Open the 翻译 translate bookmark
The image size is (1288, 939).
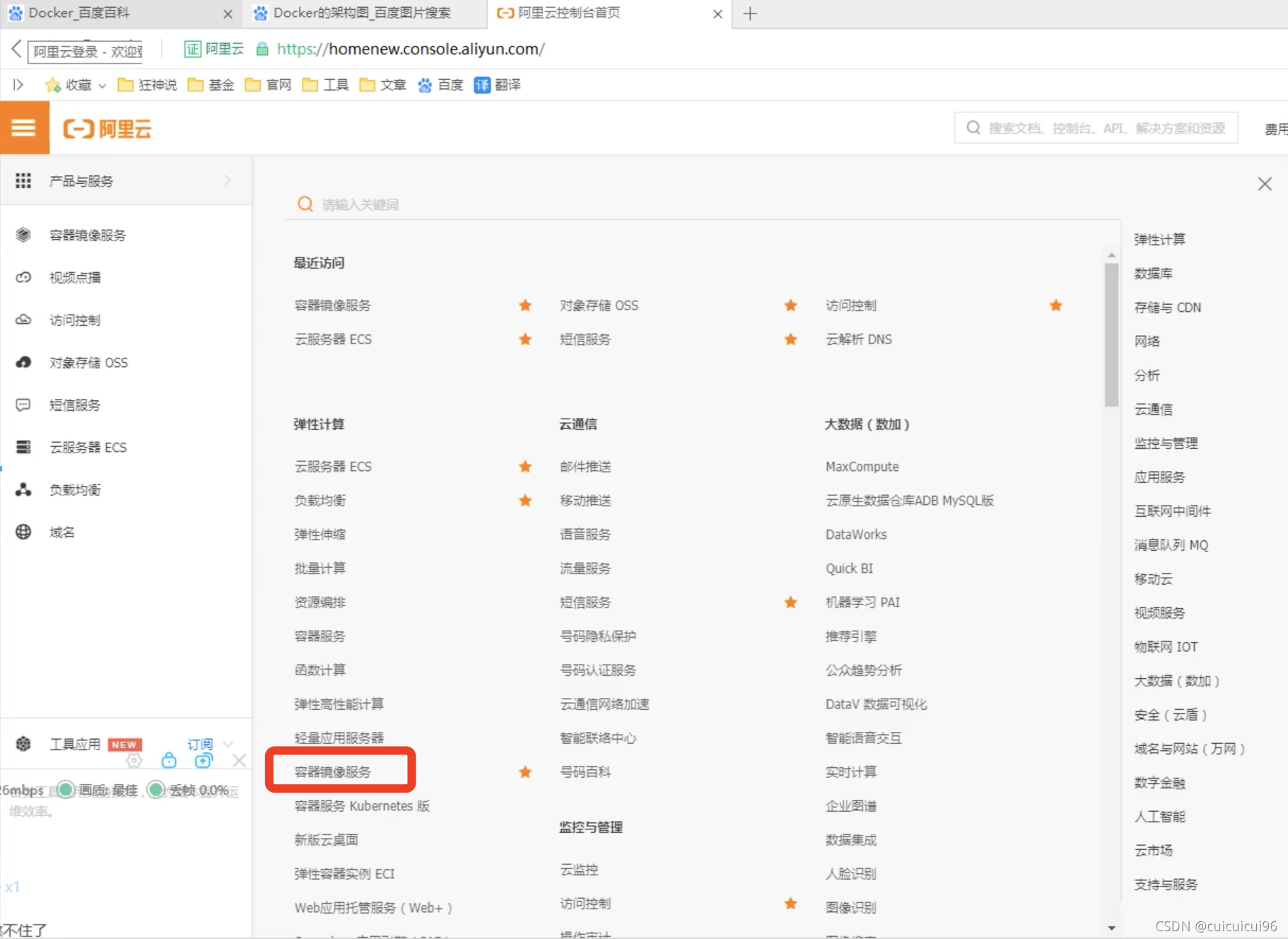pos(498,85)
